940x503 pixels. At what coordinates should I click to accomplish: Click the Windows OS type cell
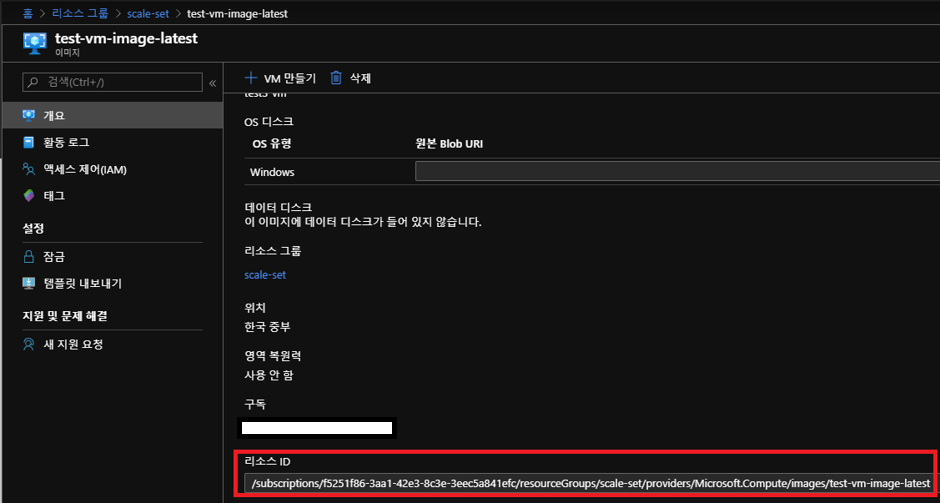tap(272, 172)
